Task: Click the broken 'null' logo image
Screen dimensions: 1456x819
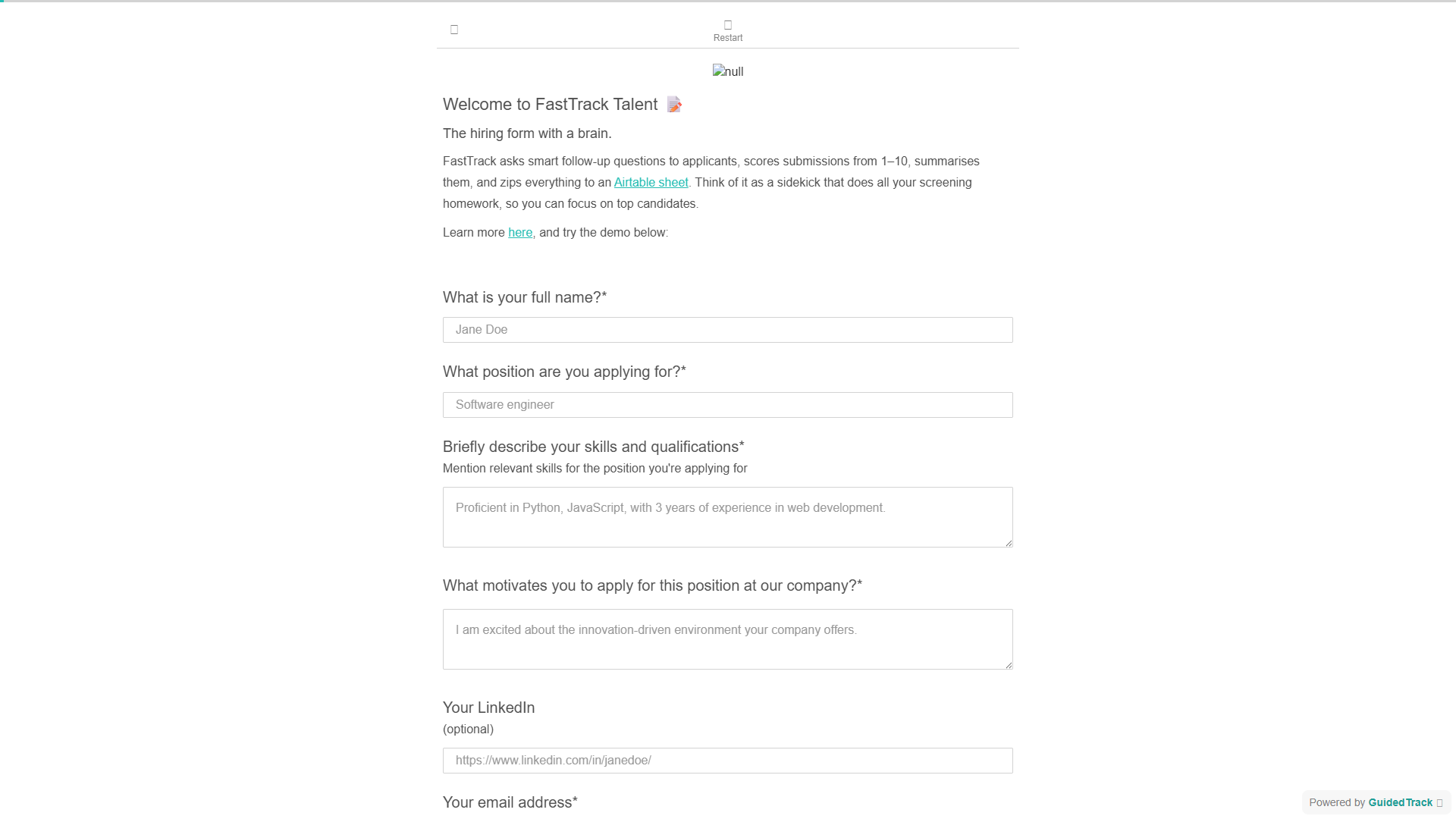Action: (728, 71)
